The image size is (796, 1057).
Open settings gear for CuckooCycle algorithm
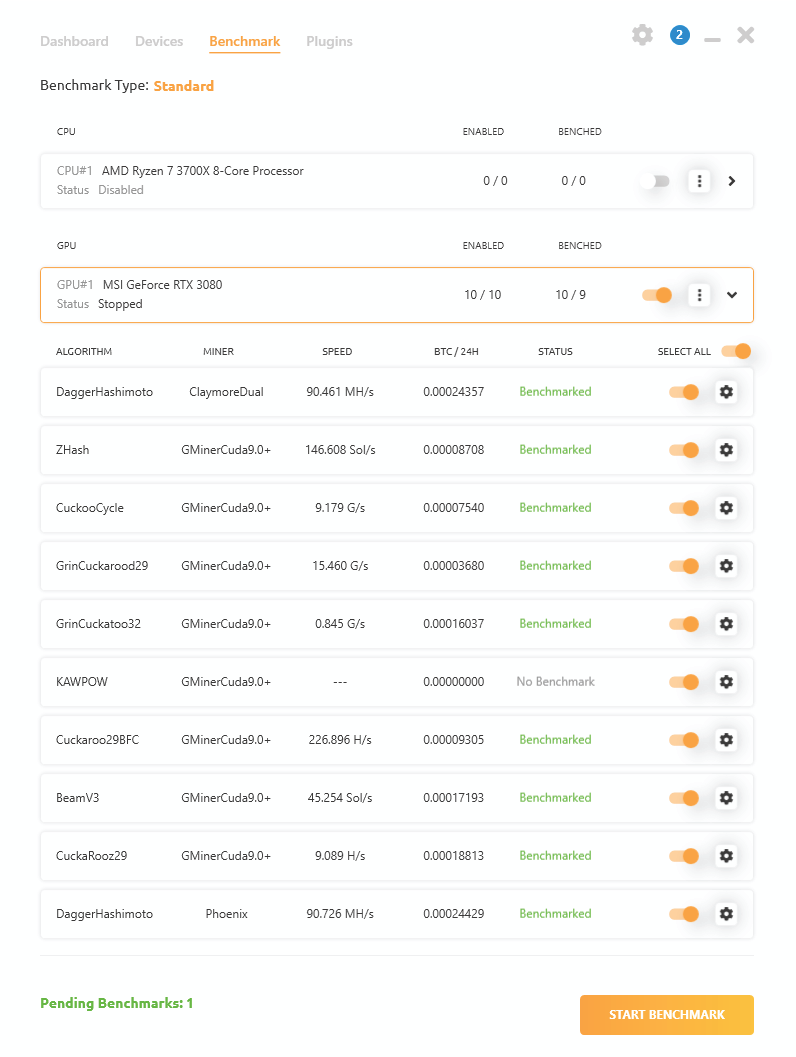coord(726,508)
